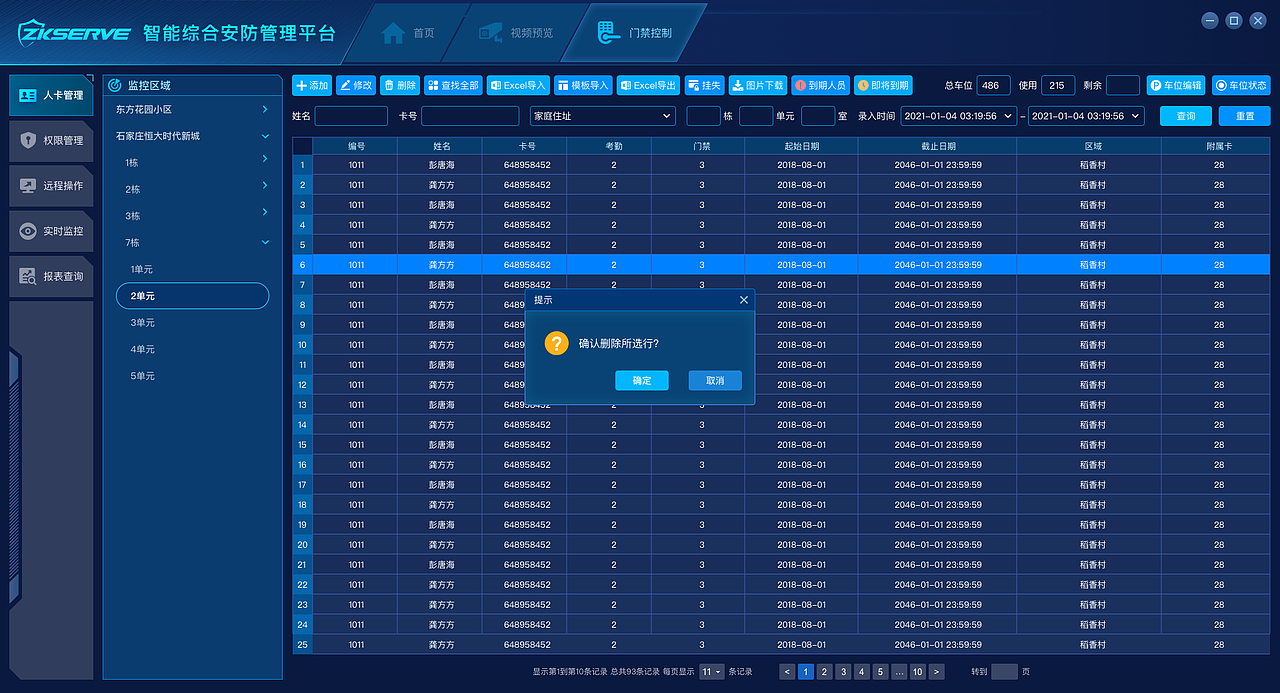The height and width of the screenshot is (693, 1280).
Task: Click the 查询 search button
Action: pos(1185,116)
